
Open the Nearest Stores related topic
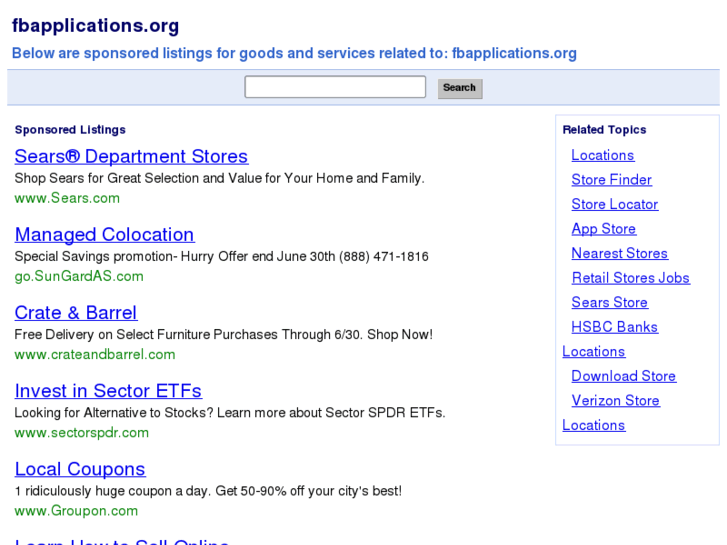619,253
